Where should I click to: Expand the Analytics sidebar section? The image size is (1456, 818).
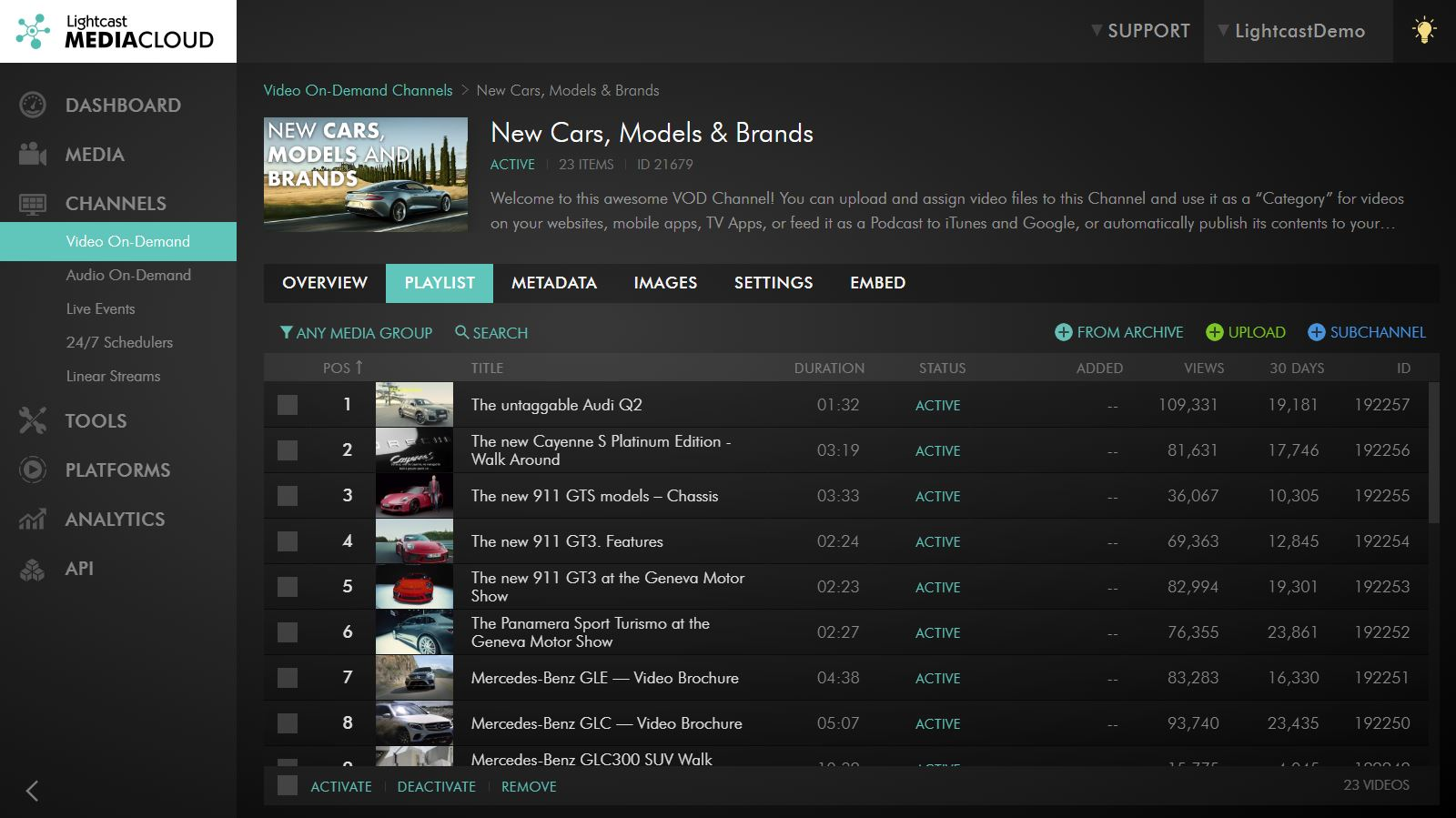115,519
